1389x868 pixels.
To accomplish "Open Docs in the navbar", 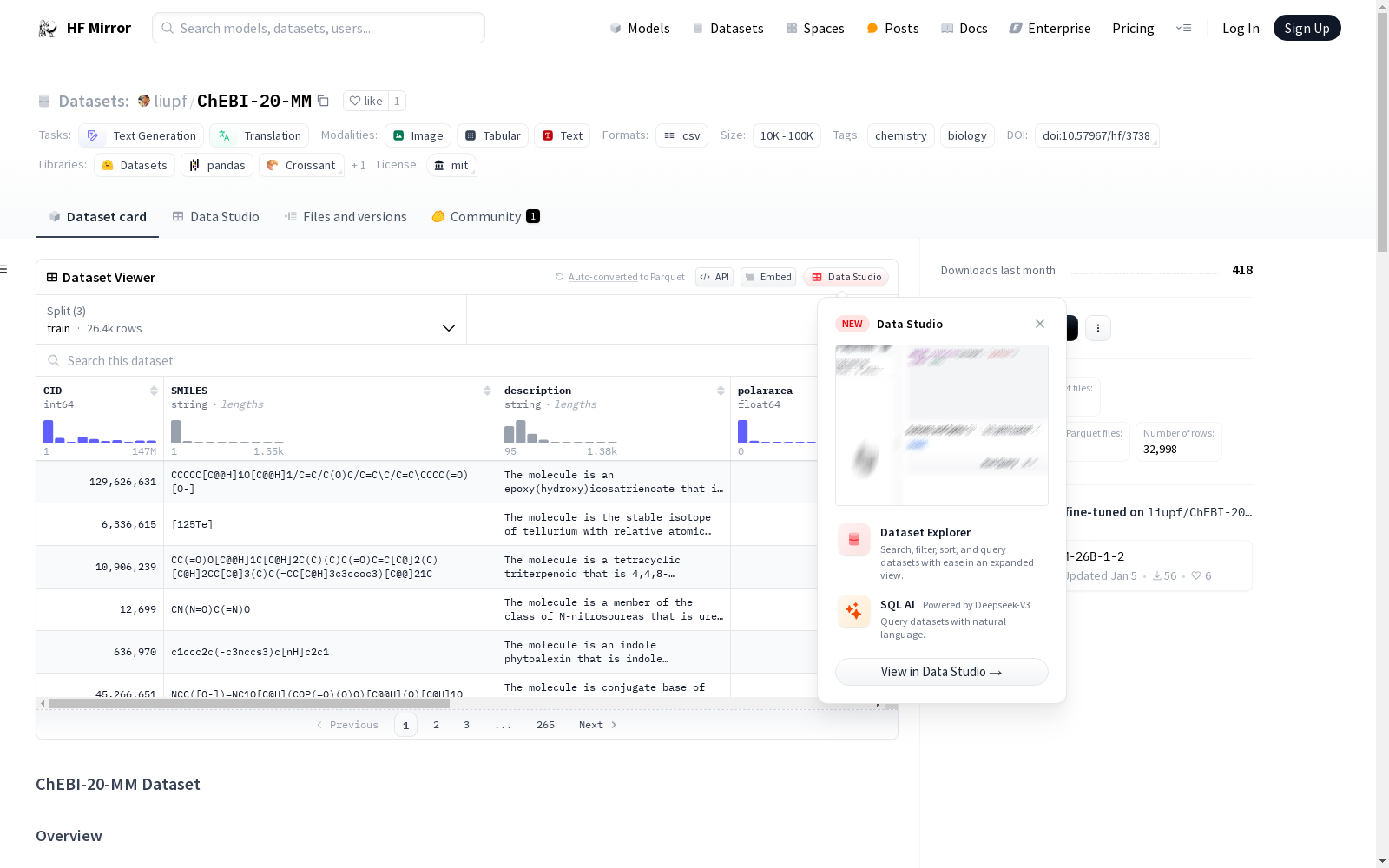I will [x=964, y=29].
